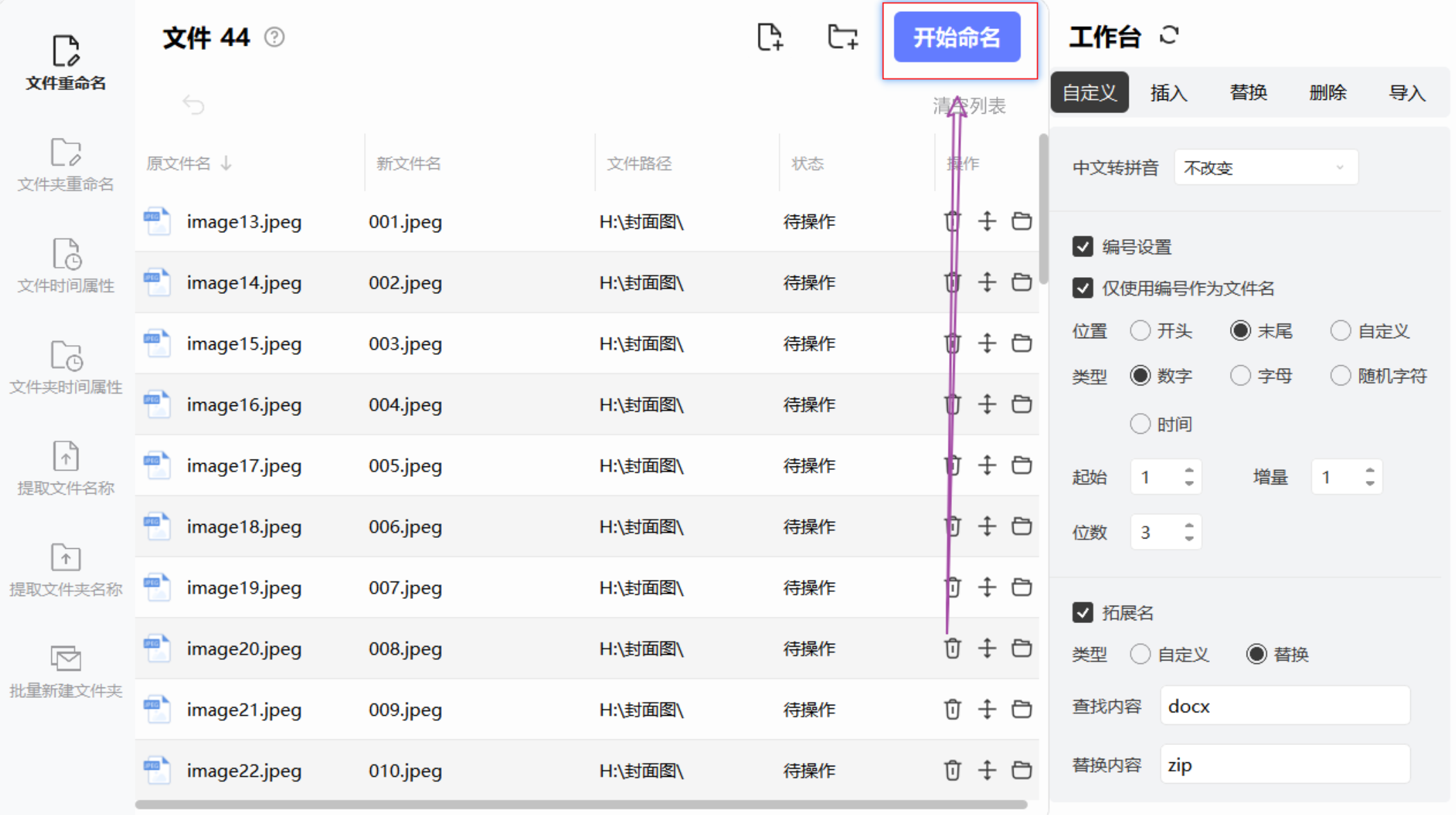Select the image17.jpeg file row
This screenshot has height=815, width=1456.
(587, 465)
